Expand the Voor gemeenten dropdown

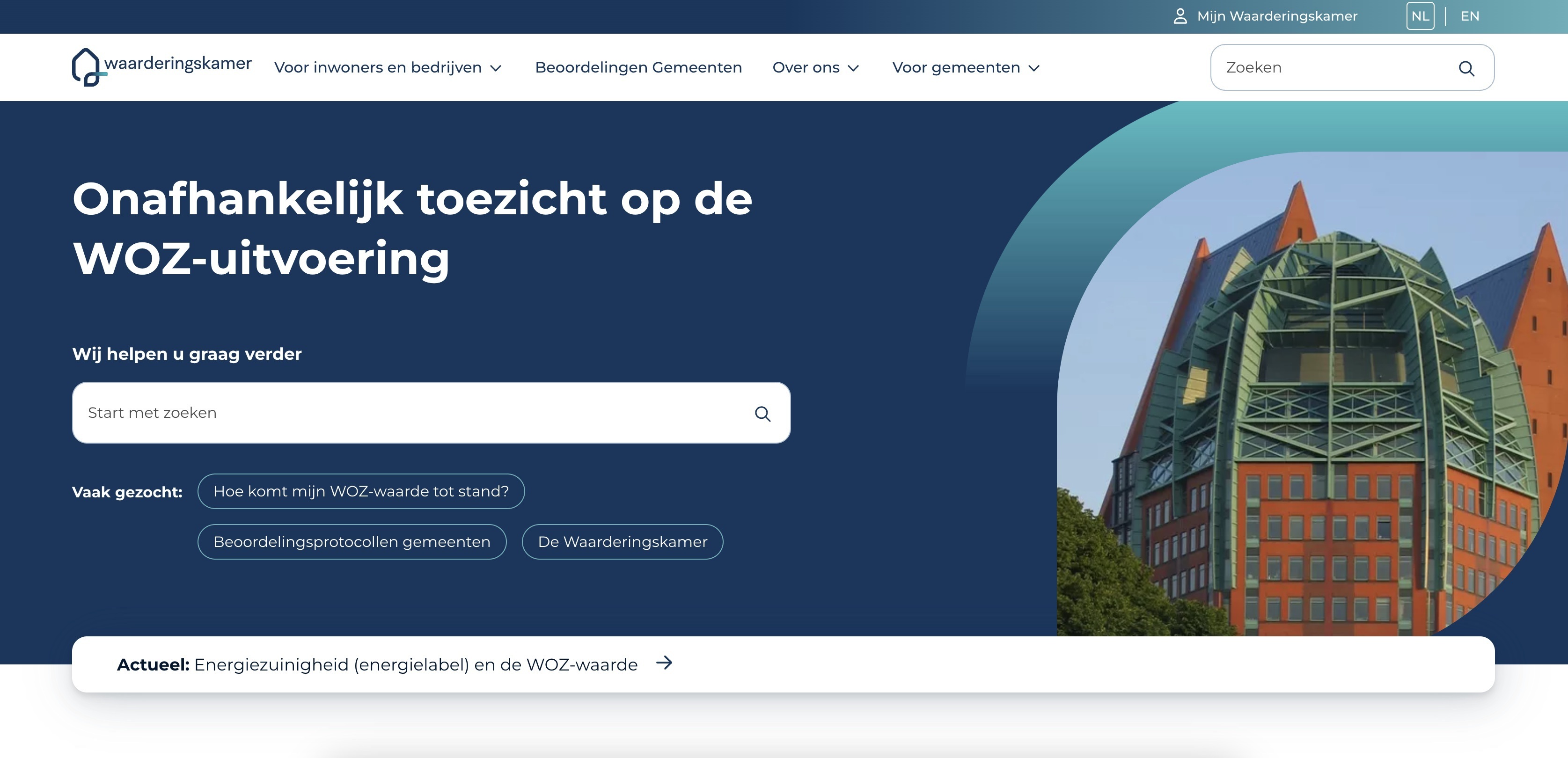coord(966,67)
